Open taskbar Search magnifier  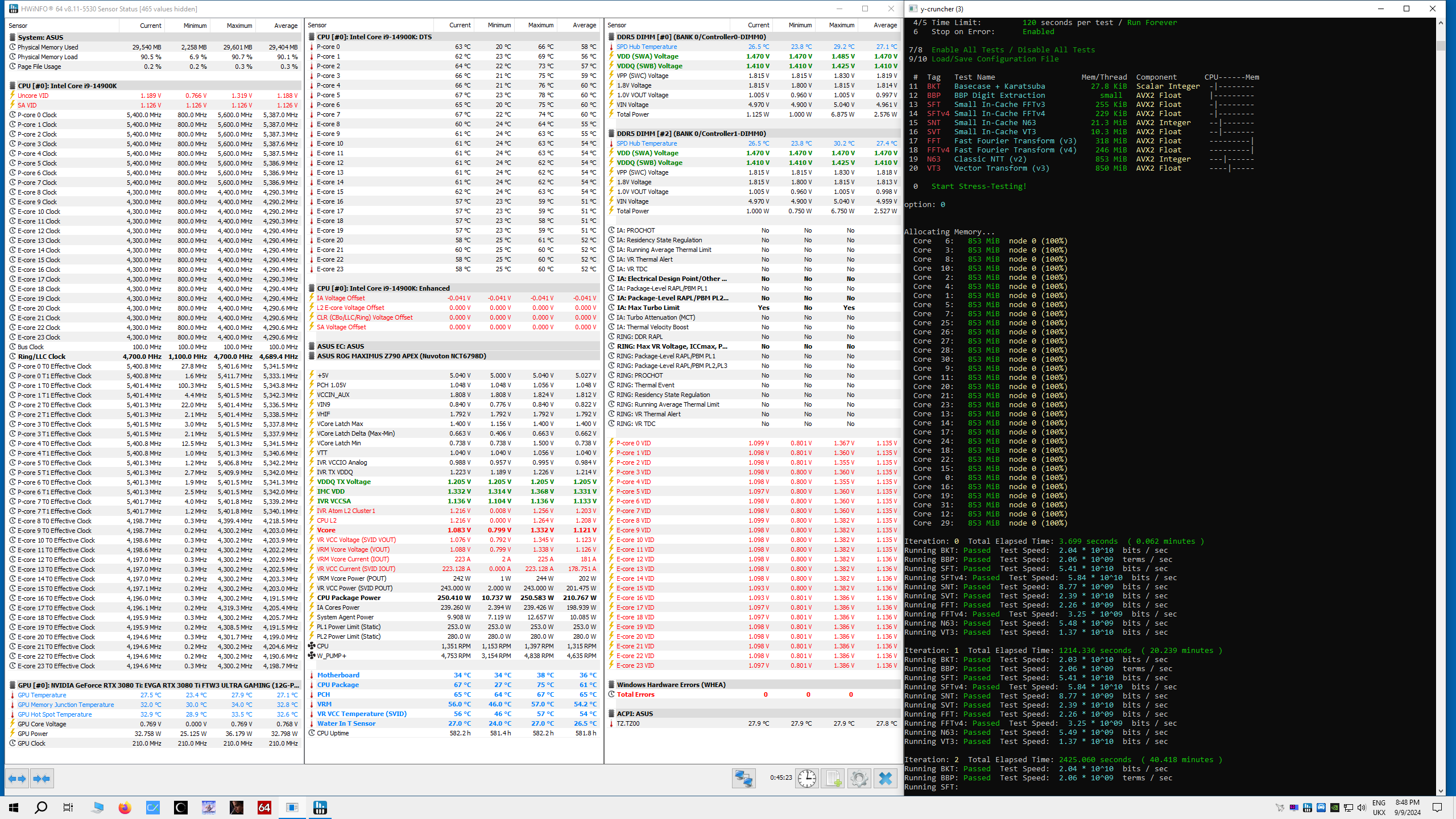(x=41, y=808)
